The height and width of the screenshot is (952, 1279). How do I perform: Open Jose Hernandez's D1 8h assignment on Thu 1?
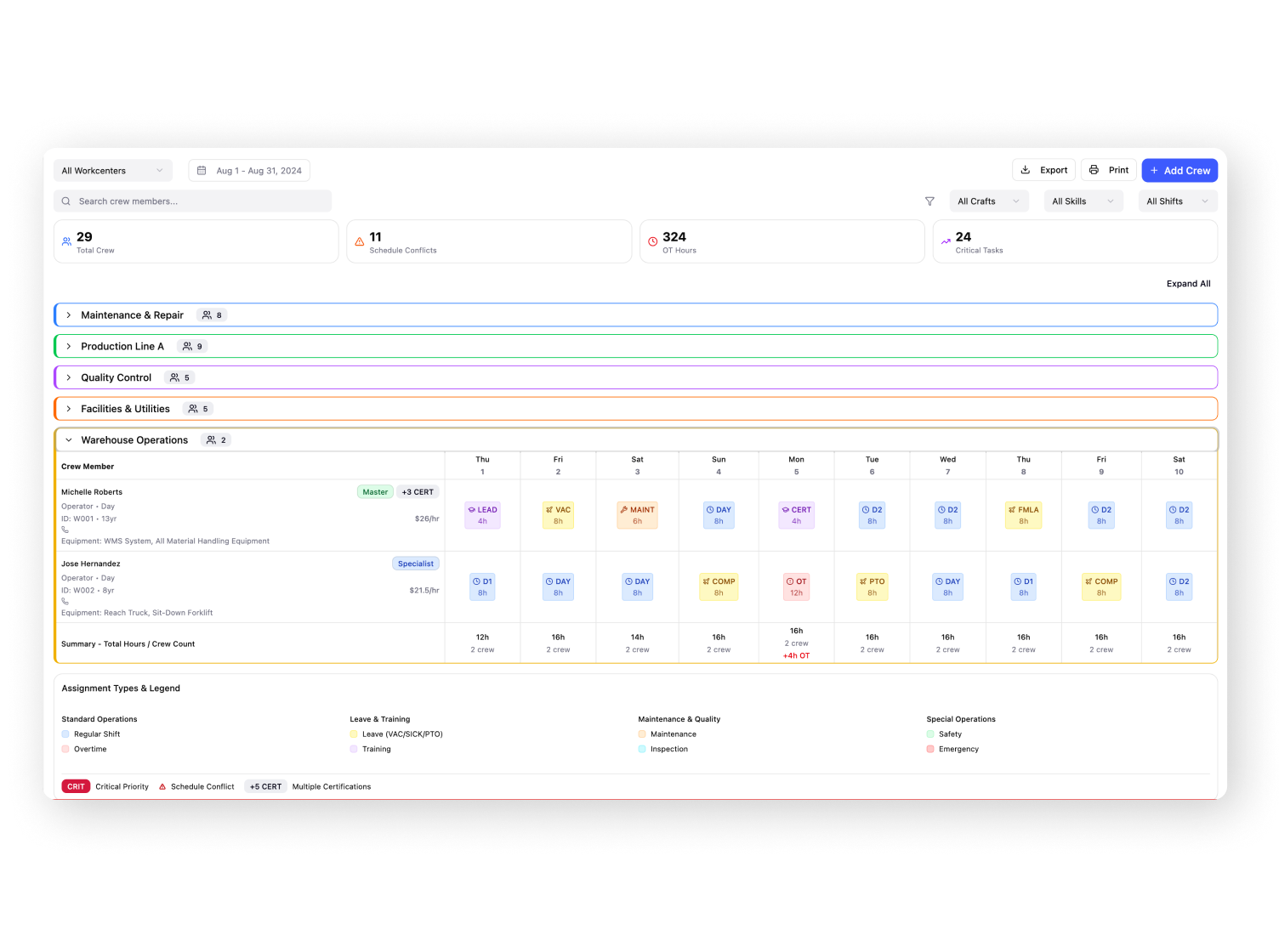click(482, 587)
